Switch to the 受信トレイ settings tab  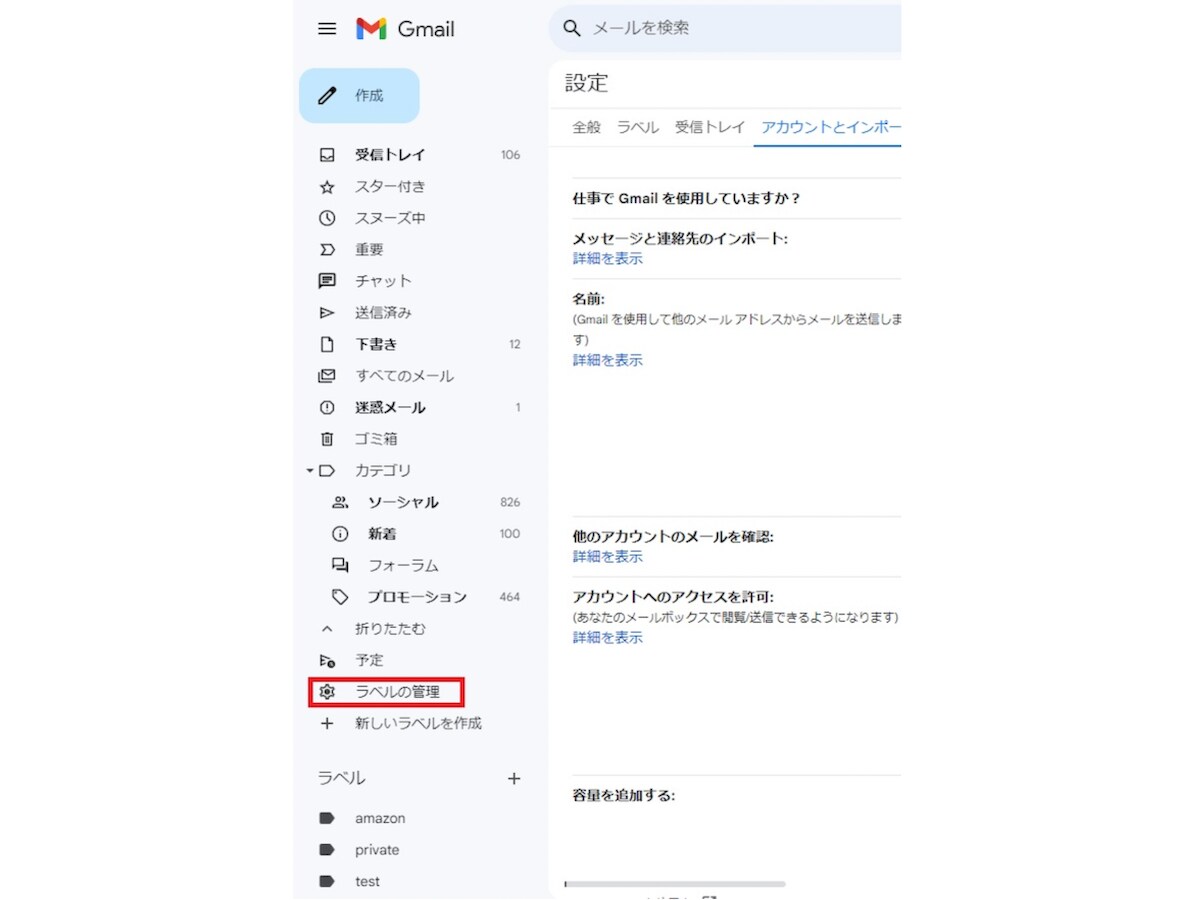(x=710, y=127)
